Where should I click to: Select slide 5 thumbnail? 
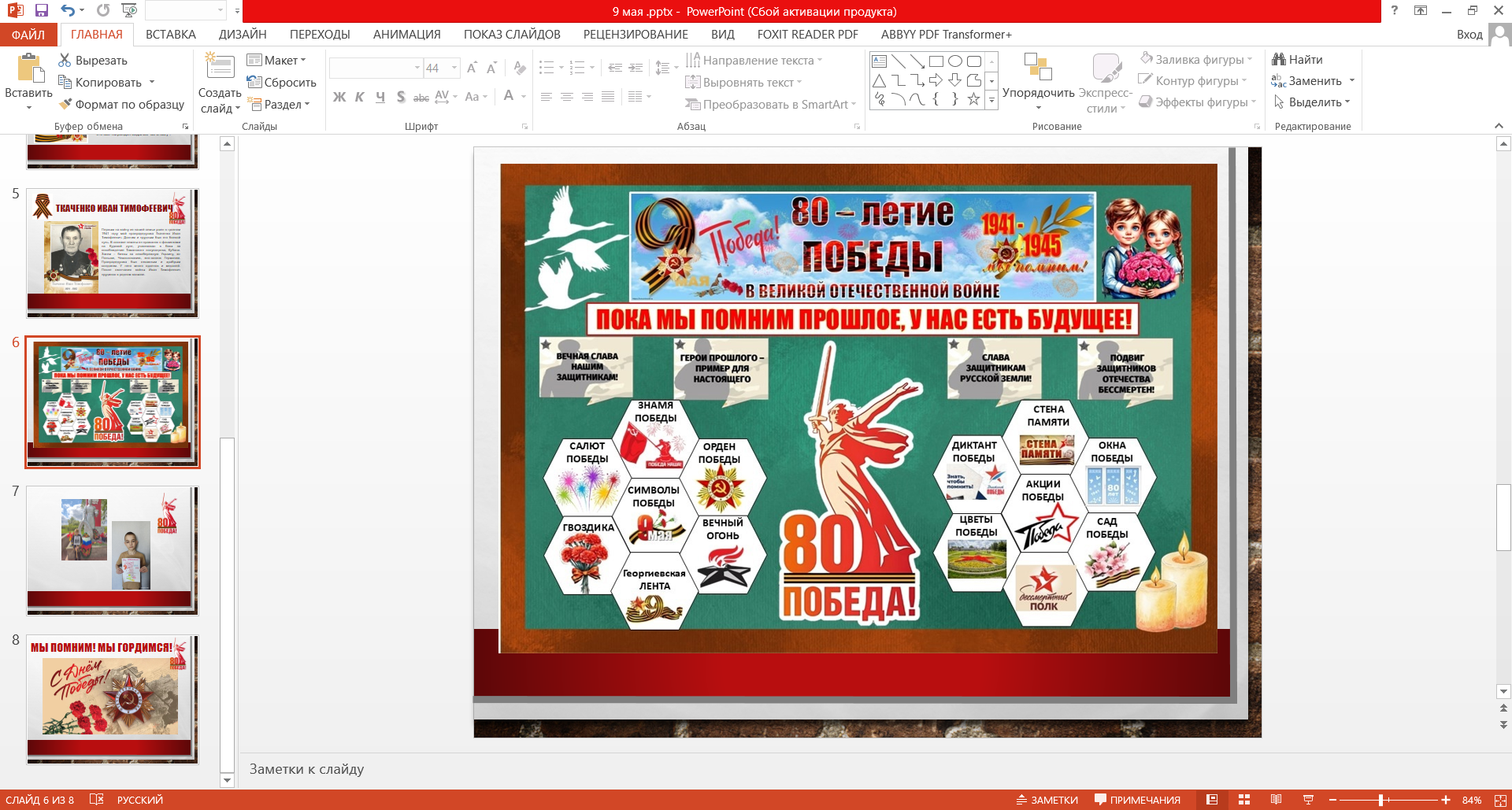click(x=113, y=253)
